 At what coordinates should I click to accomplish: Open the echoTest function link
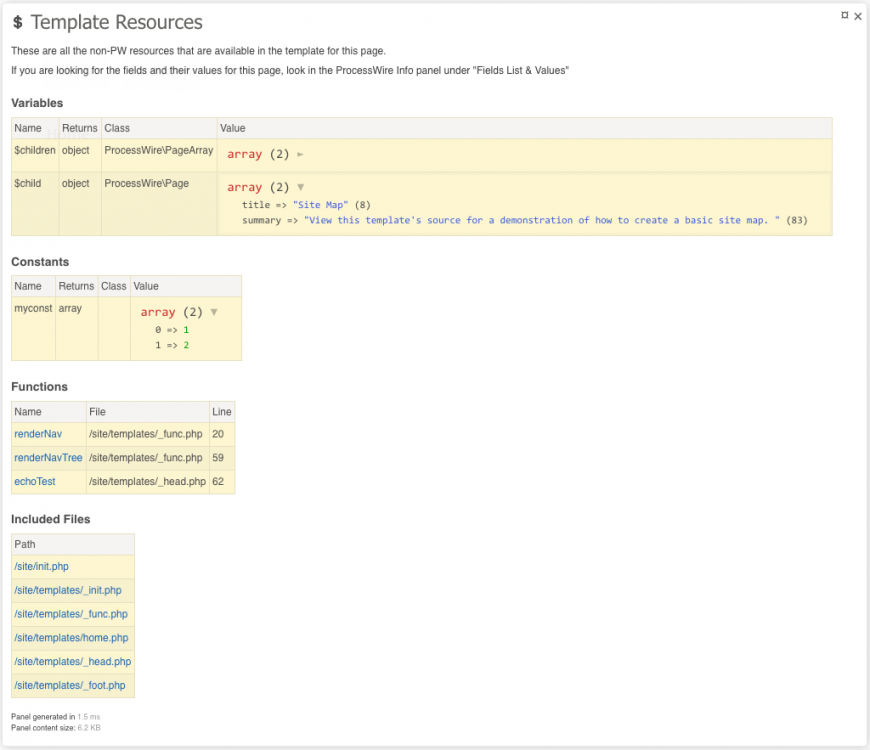click(x=35, y=482)
